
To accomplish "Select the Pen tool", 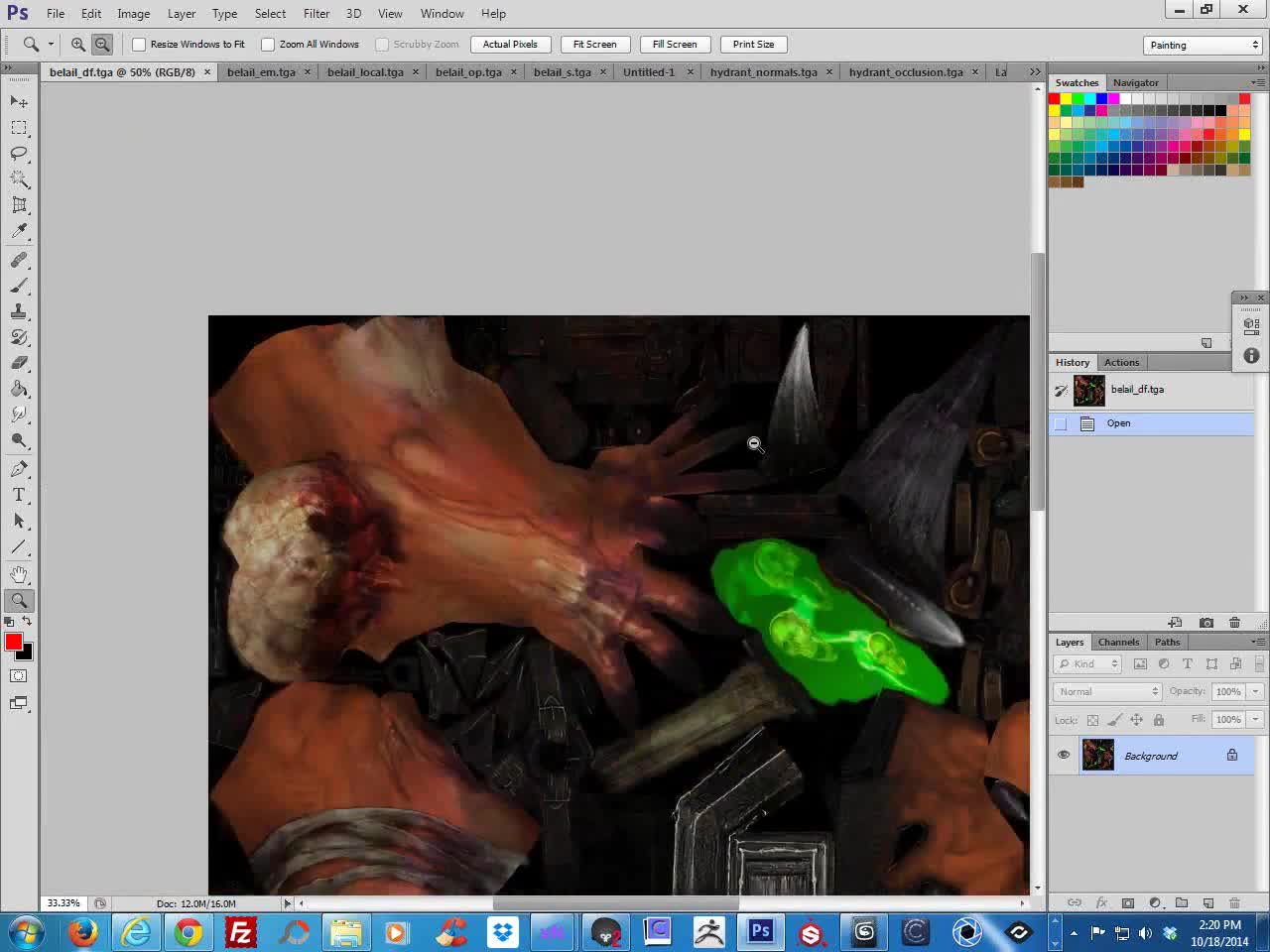I will click(x=19, y=469).
